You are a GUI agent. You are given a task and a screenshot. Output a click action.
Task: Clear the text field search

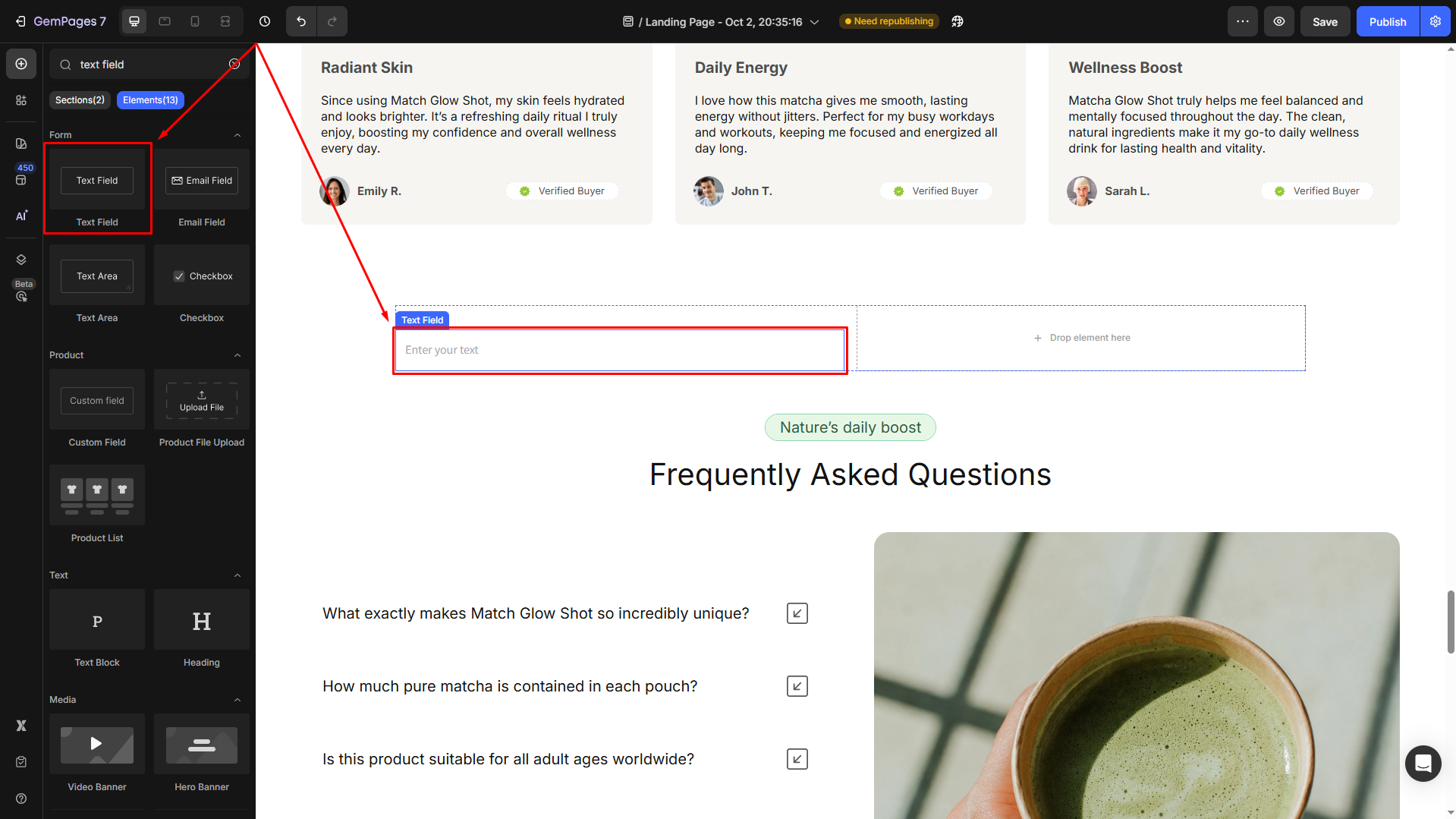point(234,65)
